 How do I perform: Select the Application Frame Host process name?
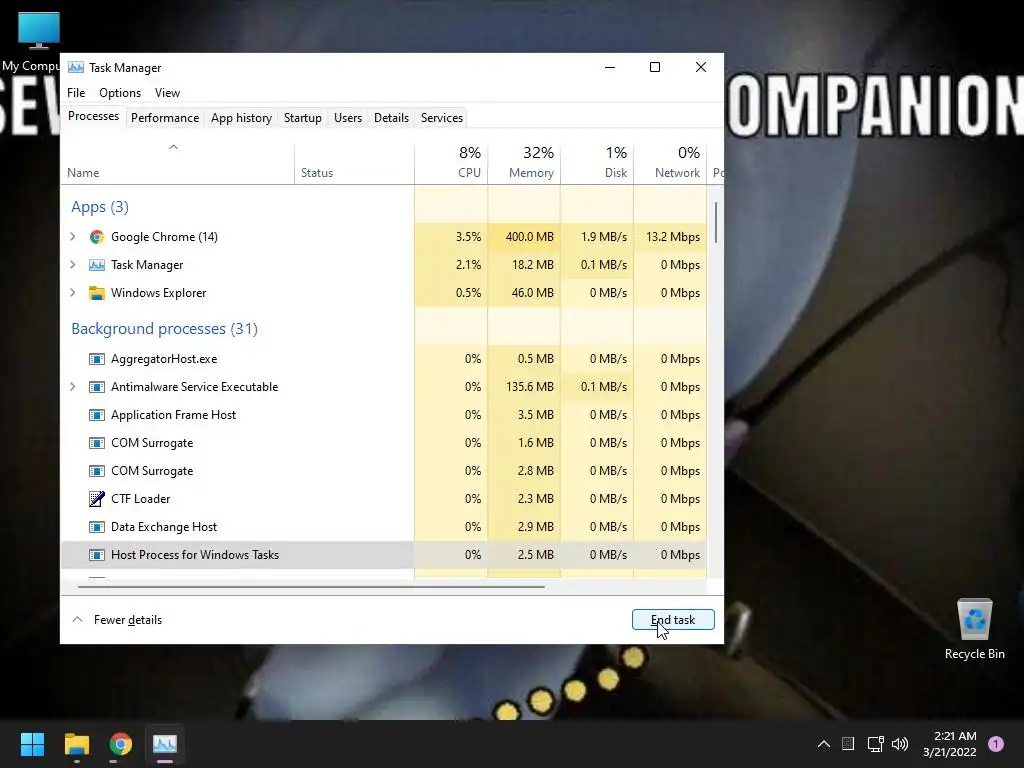[173, 415]
